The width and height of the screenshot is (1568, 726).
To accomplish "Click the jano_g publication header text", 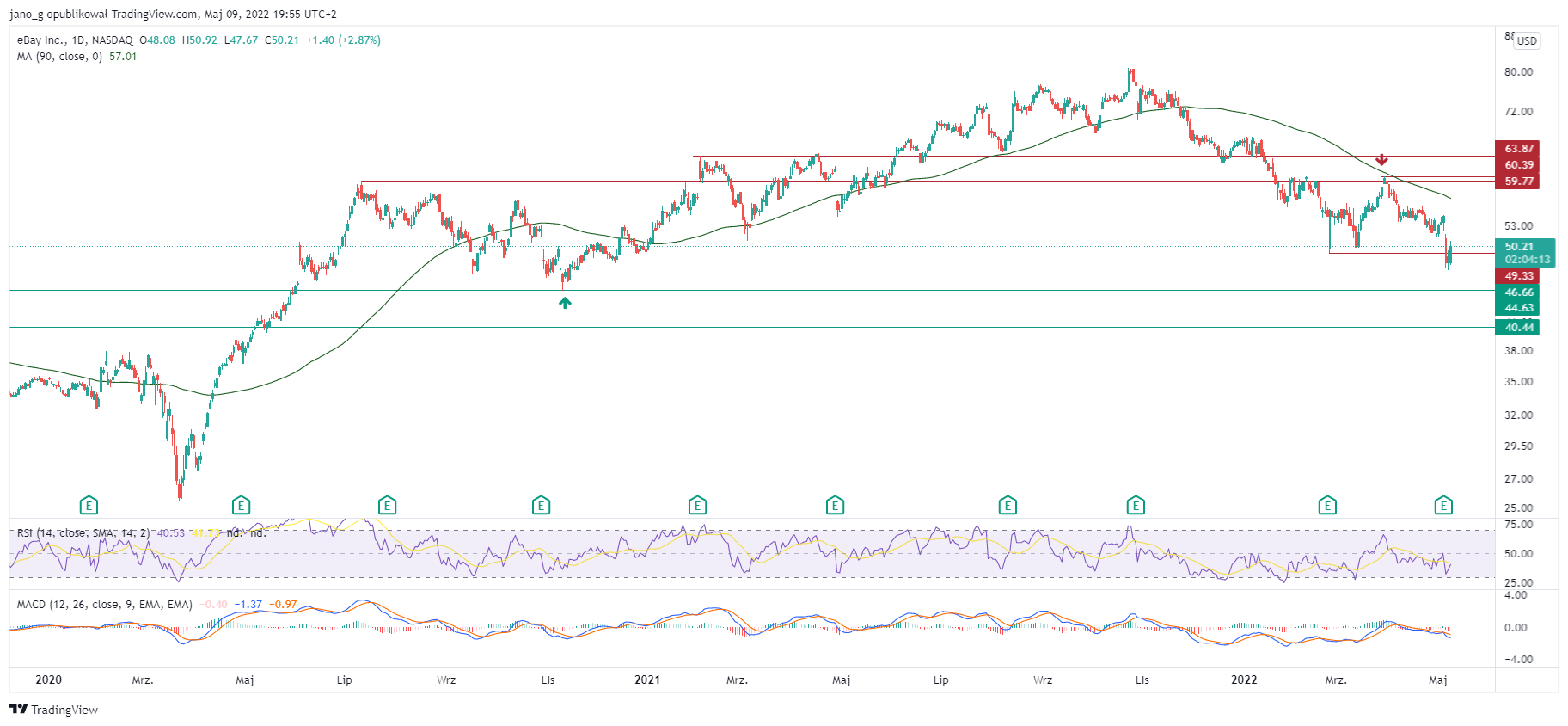I will 174,15.
